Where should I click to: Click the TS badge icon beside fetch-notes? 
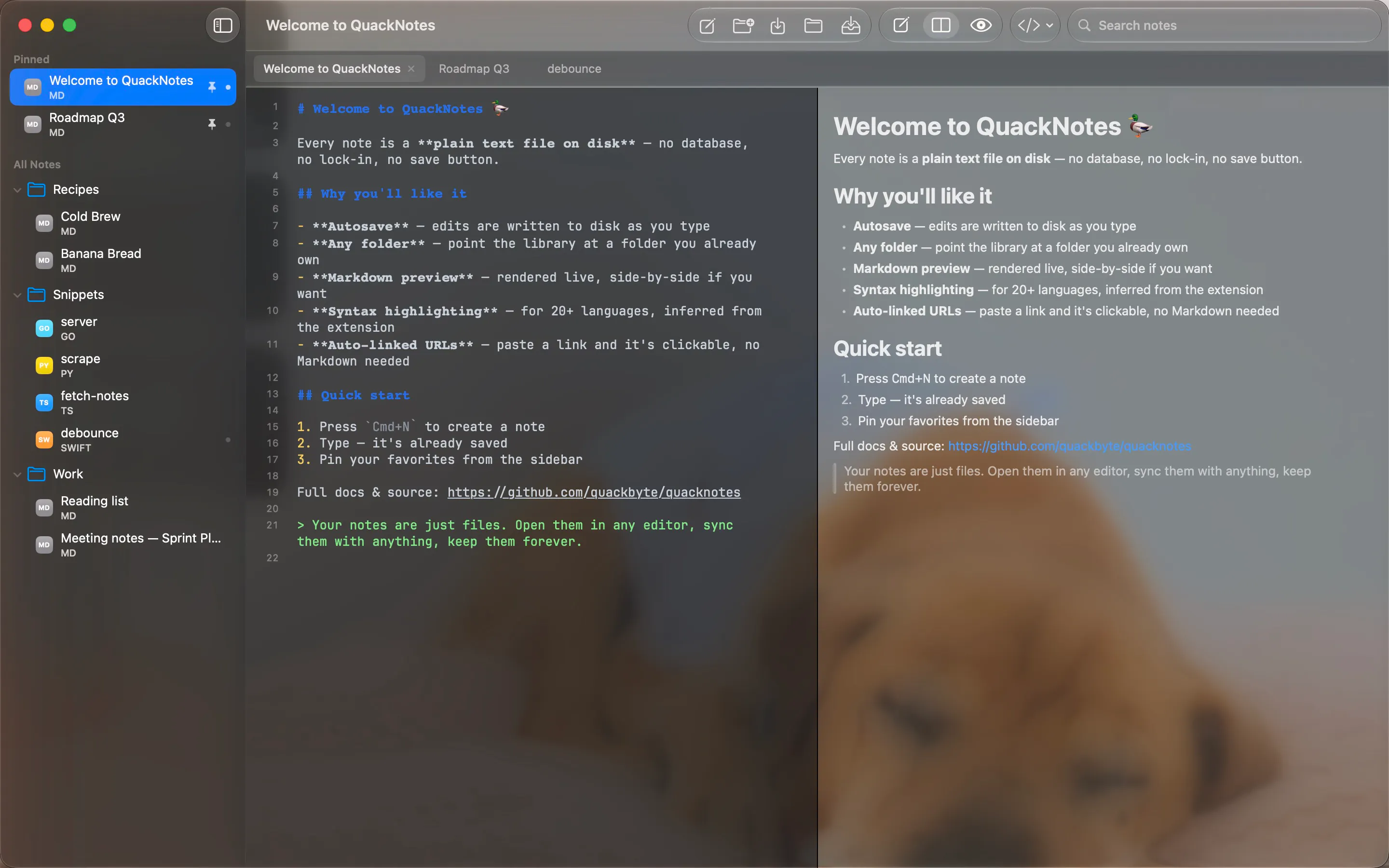click(44, 403)
